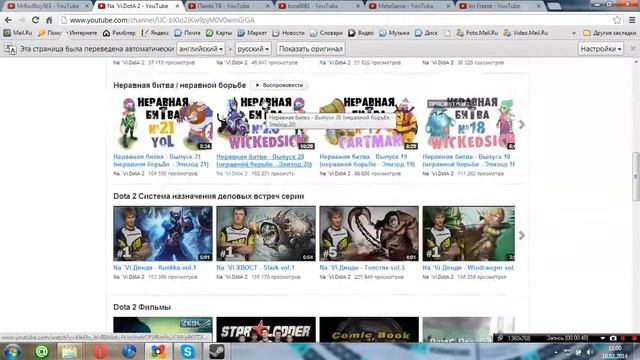This screenshot has height=360, width=640.
Task: Open the Почта bookmark
Action: tap(187, 33)
